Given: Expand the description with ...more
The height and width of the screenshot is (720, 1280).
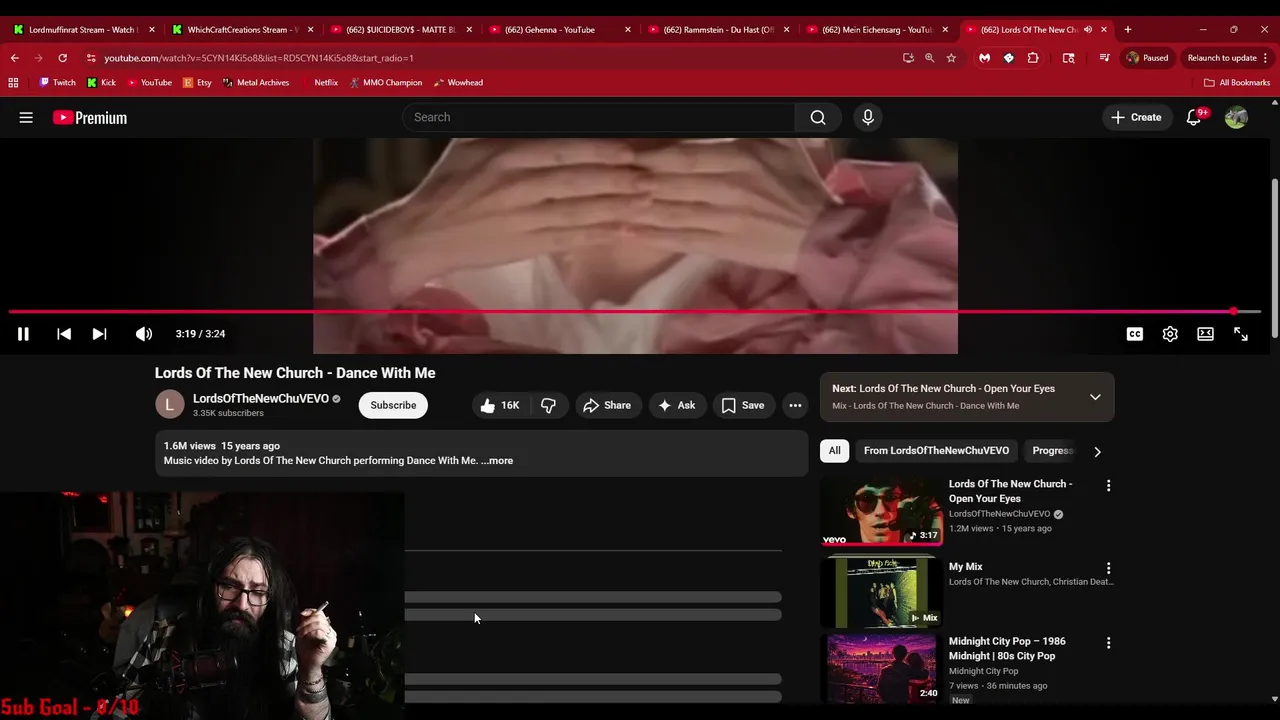Looking at the screenshot, I should 497,461.
